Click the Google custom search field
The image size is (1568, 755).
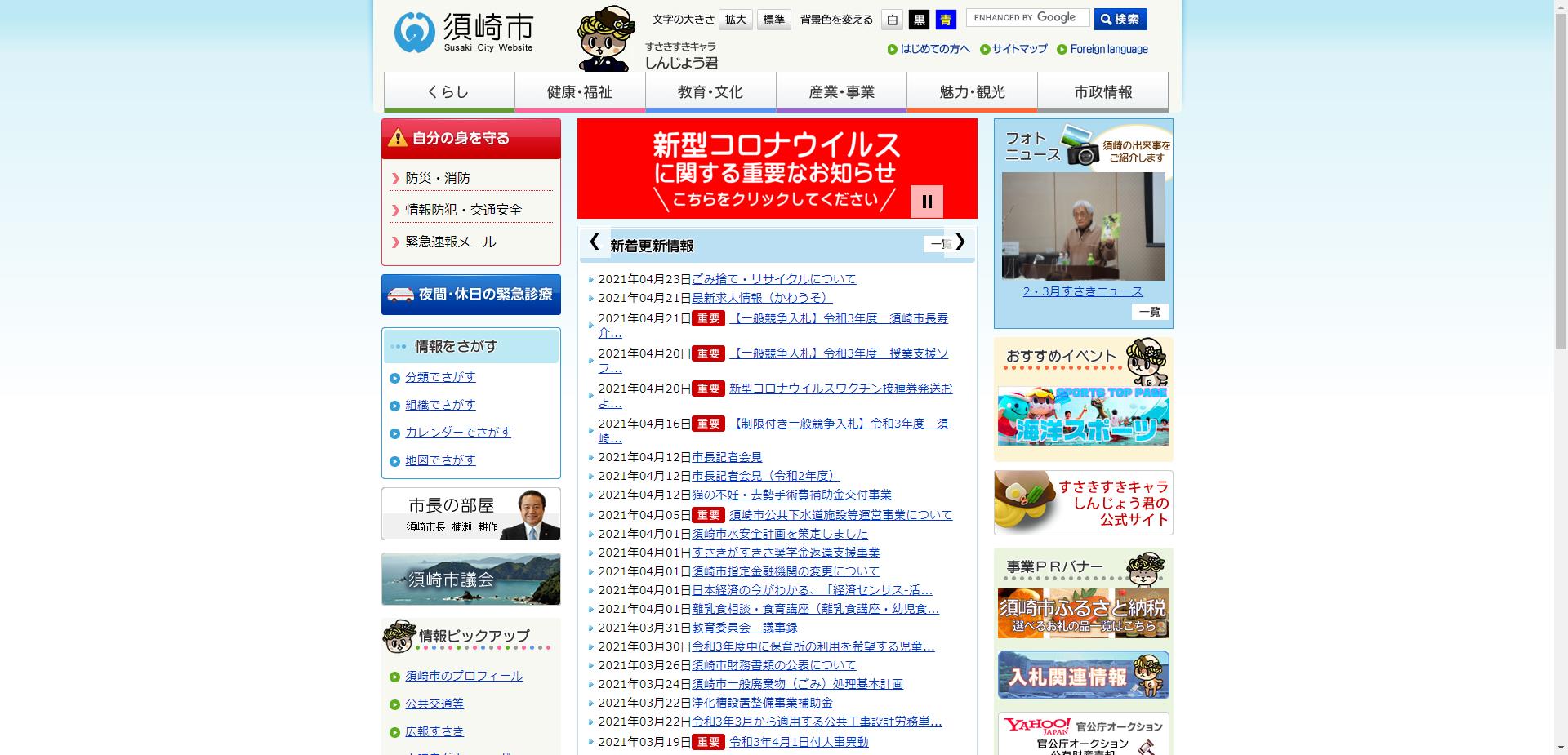point(1027,18)
